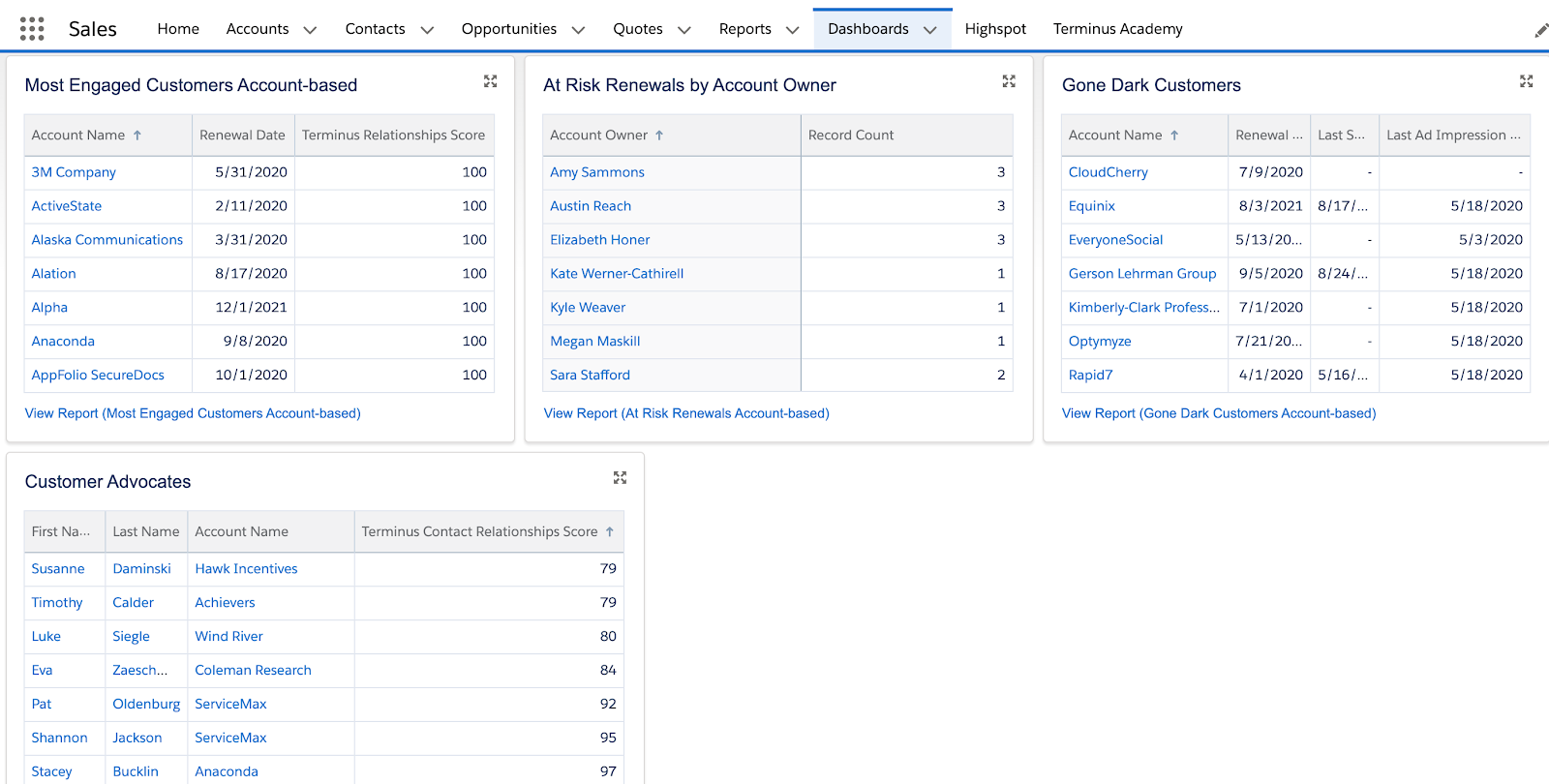
Task: Expand the Customer Advocates widget
Action: tap(620, 478)
